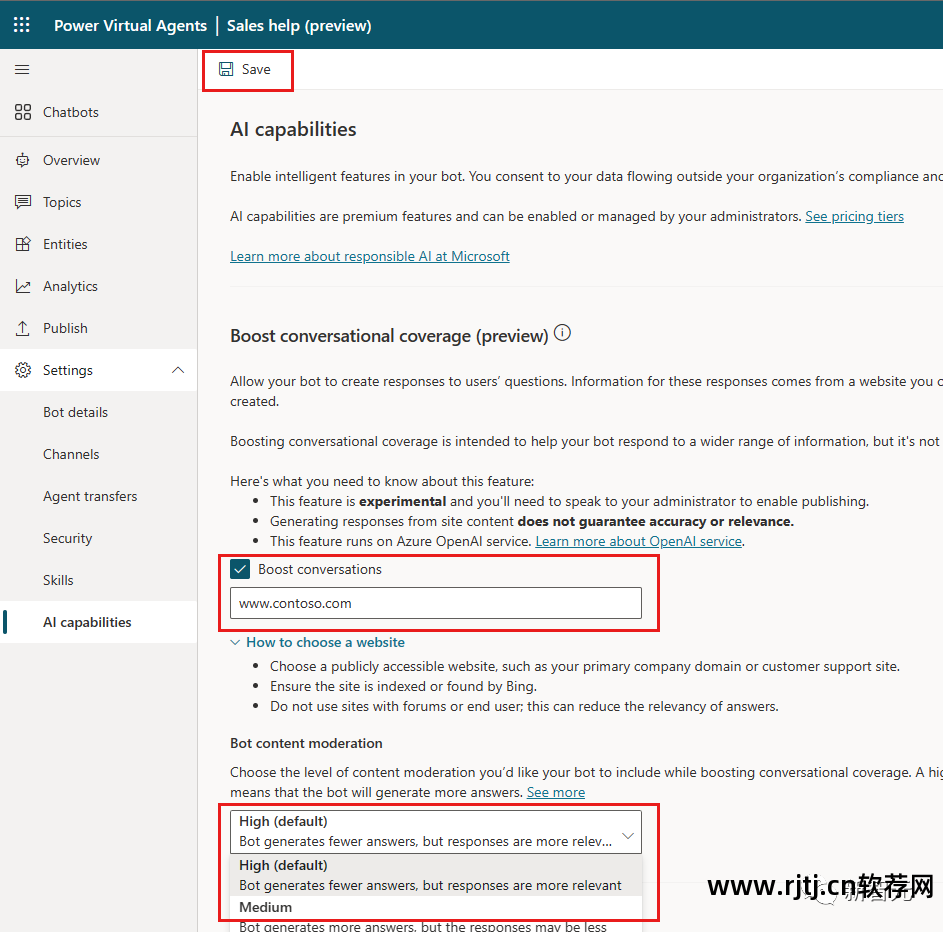Click the Publish upload arrow icon
The height and width of the screenshot is (932, 943).
[23, 328]
